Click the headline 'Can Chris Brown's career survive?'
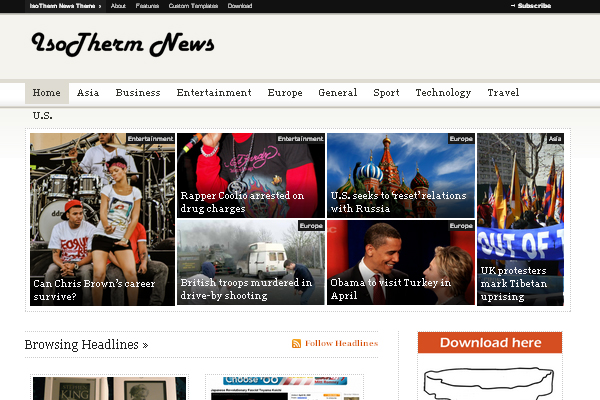The image size is (600, 400). tap(94, 290)
